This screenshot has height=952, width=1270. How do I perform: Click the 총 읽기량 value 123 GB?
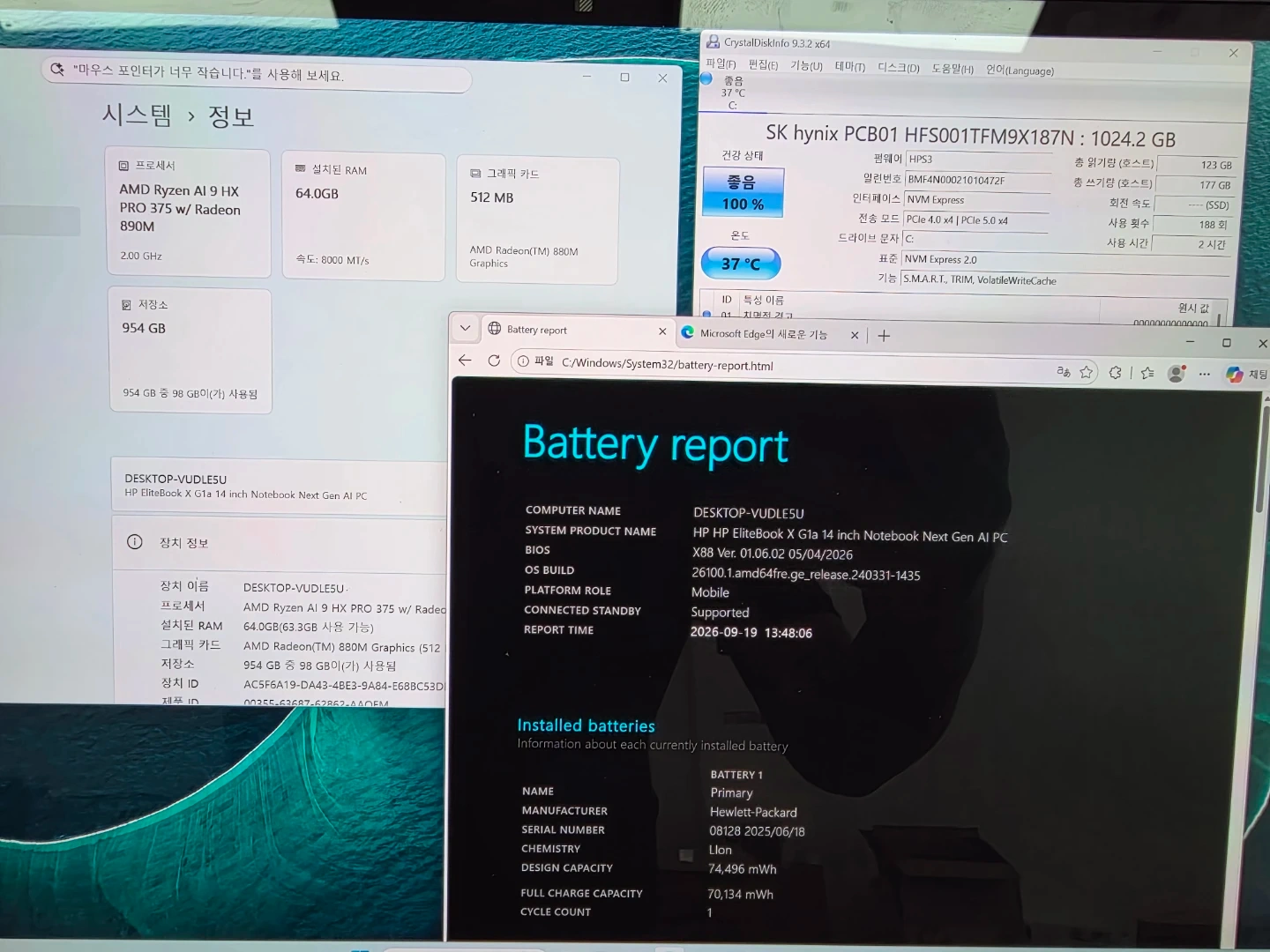[1195, 165]
